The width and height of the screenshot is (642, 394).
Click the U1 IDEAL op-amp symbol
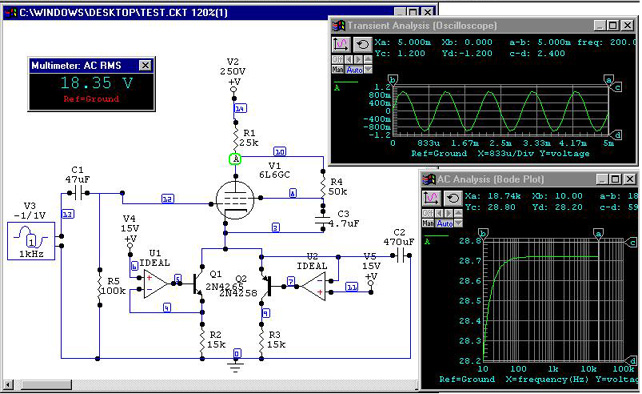156,283
